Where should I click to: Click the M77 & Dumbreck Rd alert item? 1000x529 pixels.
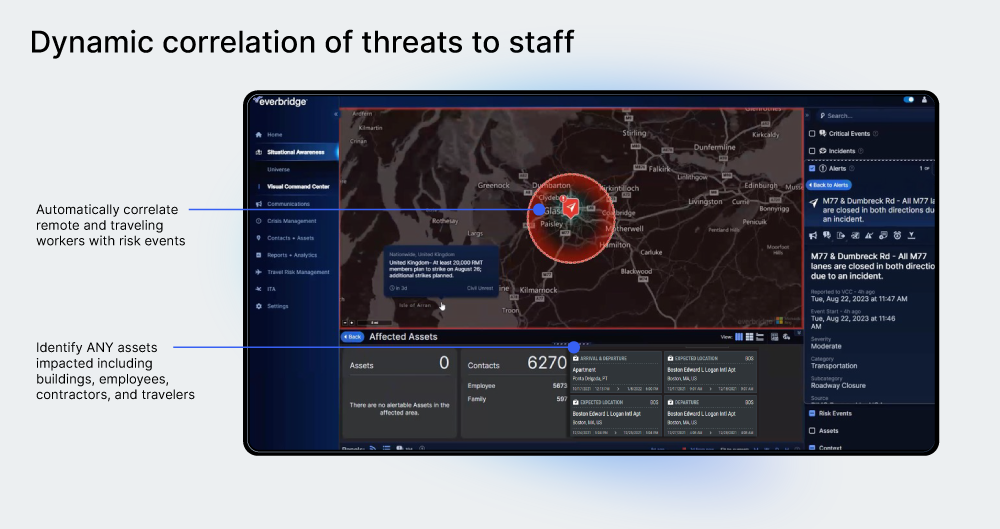point(871,209)
